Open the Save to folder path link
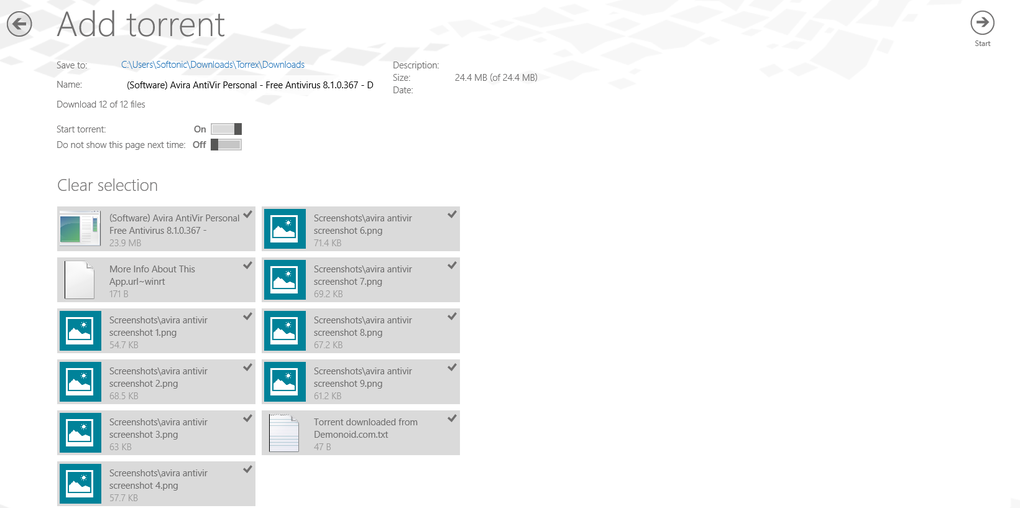The width and height of the screenshot is (1020, 508). pyautogui.click(x=213, y=65)
